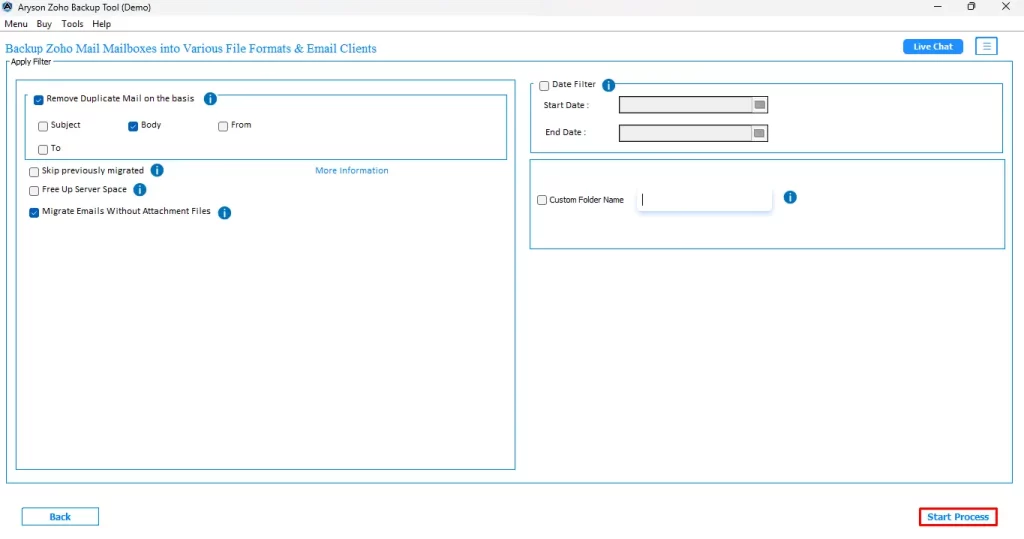Open the hamburger list menu icon
The height and width of the screenshot is (539, 1024).
987,46
